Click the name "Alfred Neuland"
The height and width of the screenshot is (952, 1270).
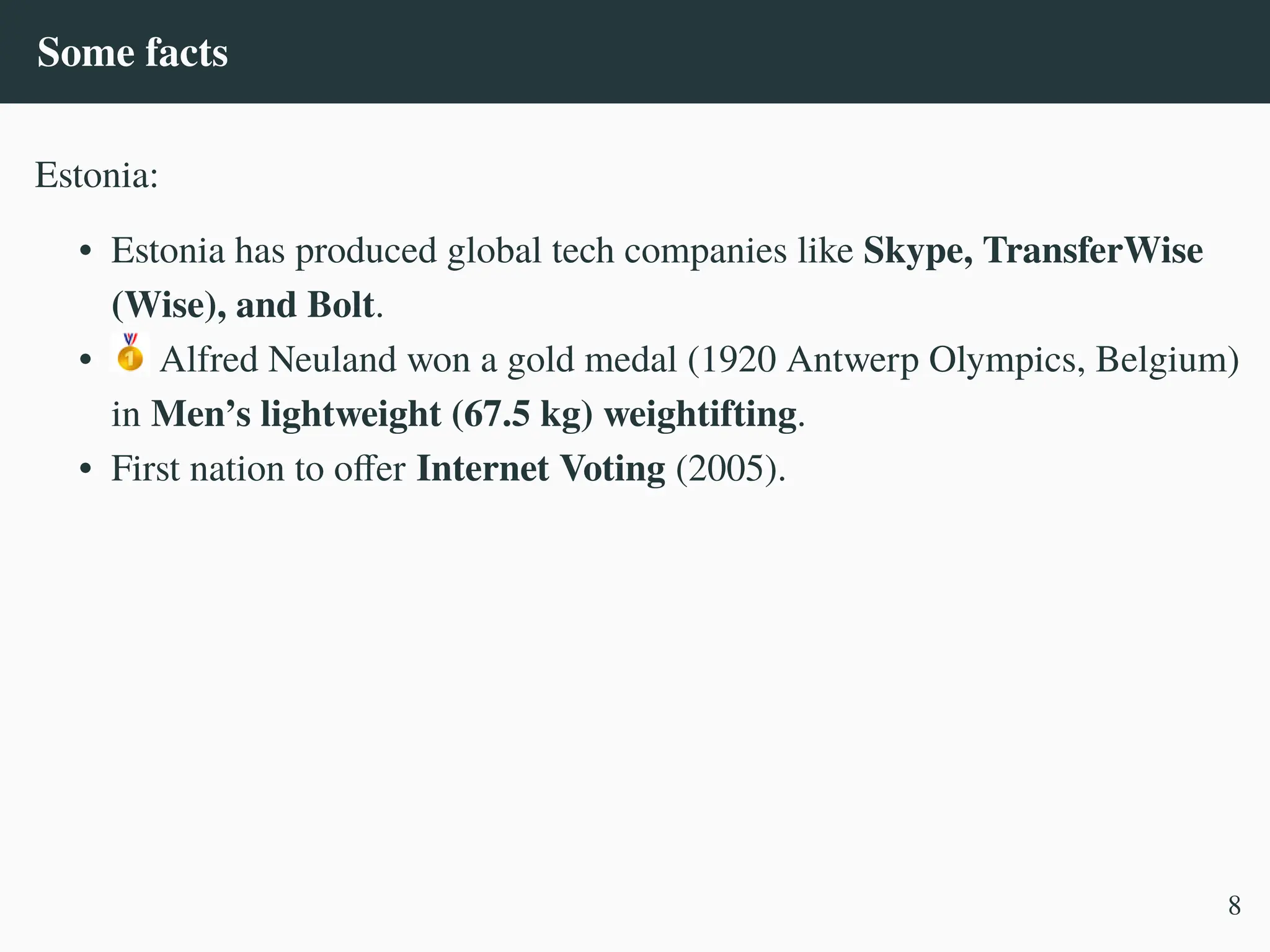click(278, 359)
